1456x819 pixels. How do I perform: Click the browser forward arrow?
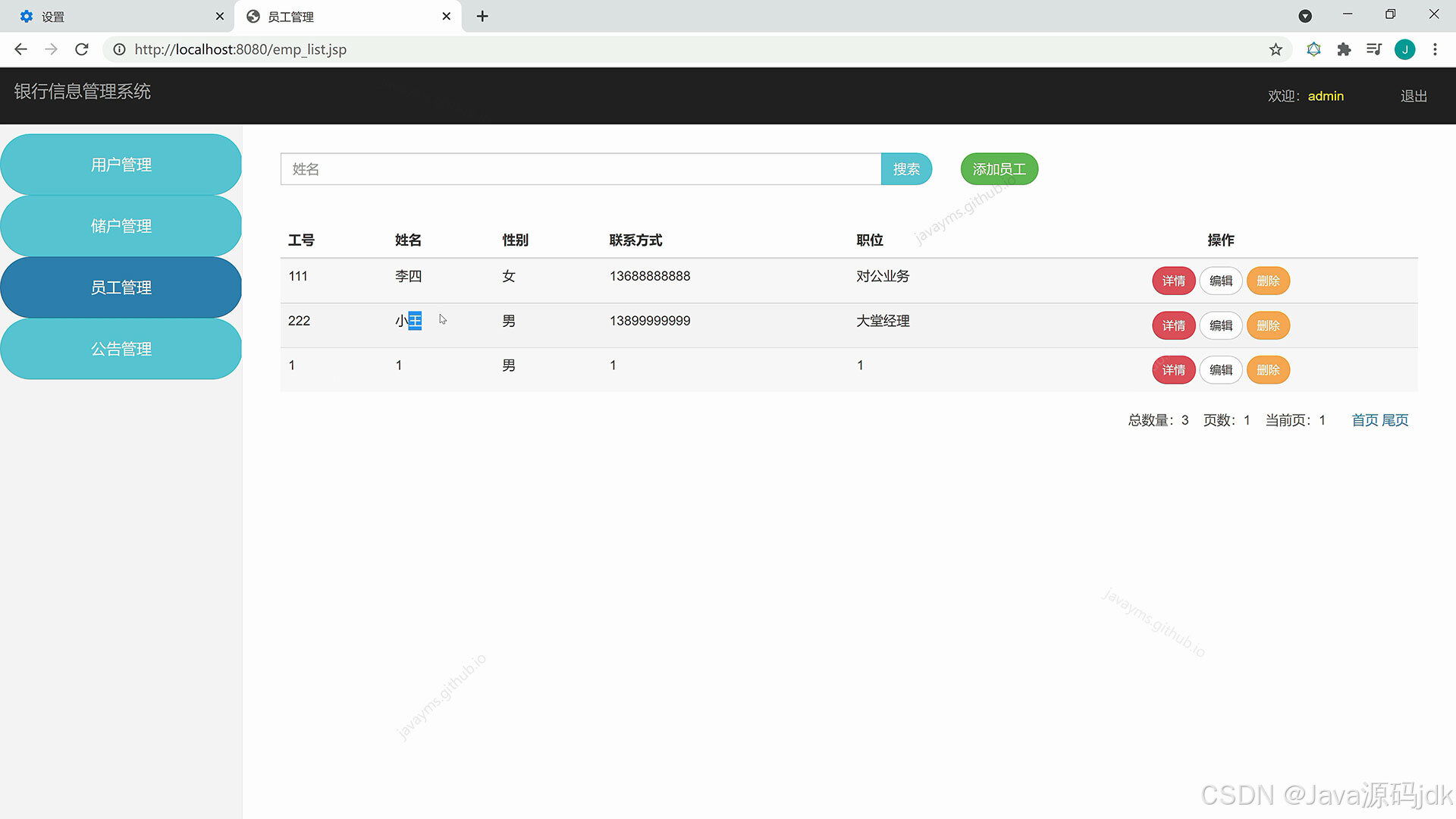tap(51, 49)
